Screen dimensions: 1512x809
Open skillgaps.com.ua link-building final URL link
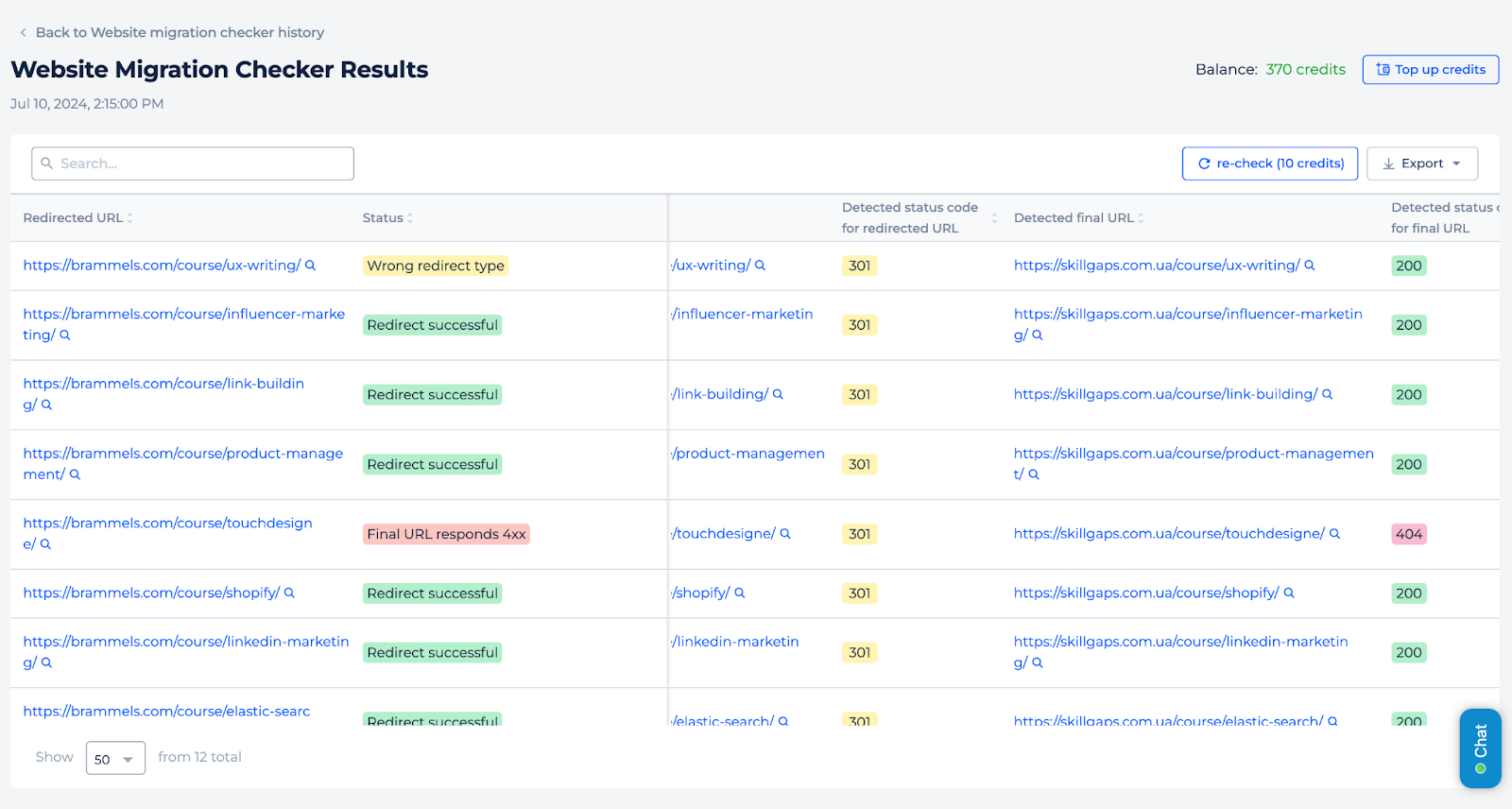1165,394
